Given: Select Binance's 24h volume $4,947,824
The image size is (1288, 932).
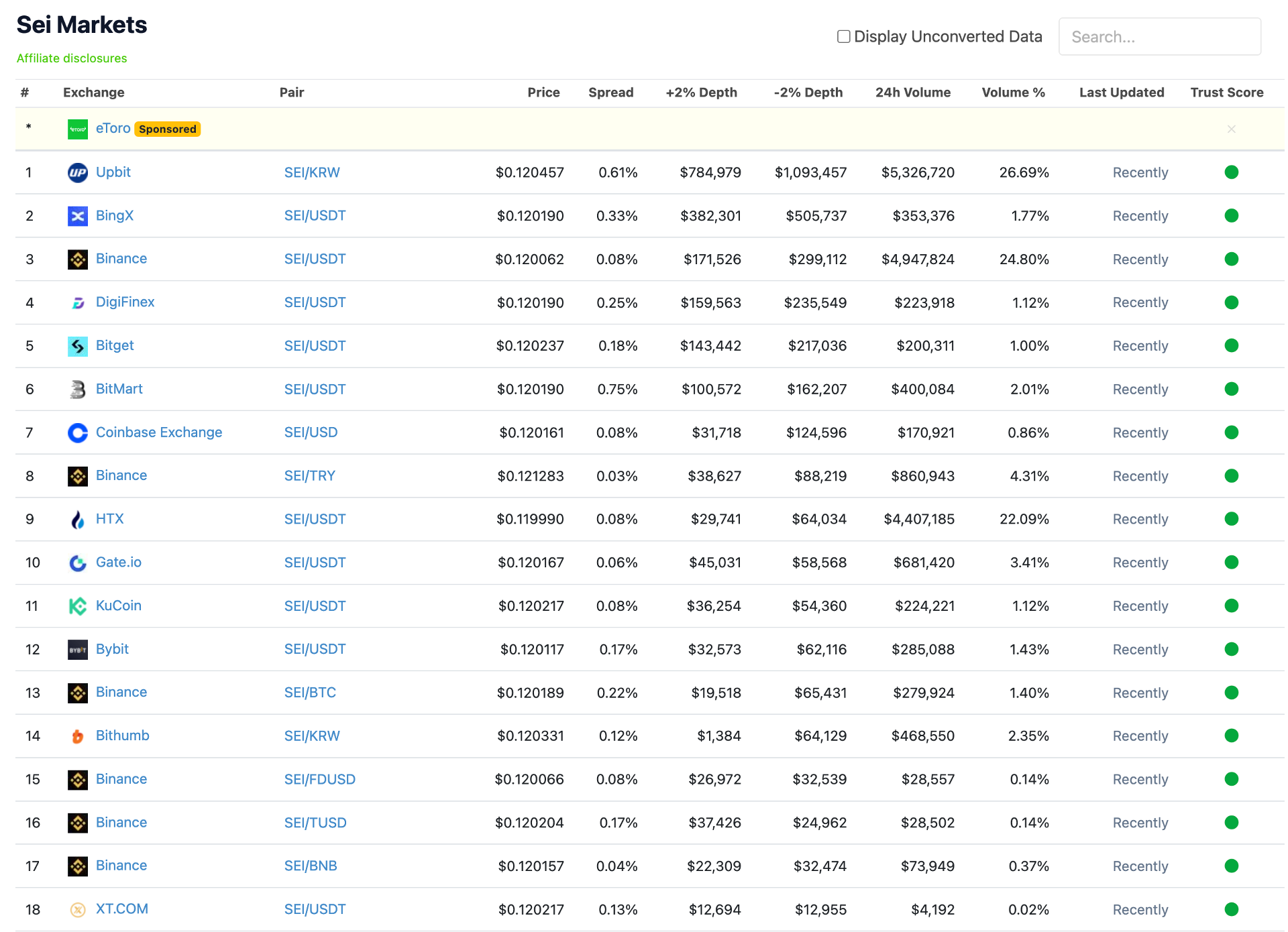Looking at the screenshot, I should (917, 259).
